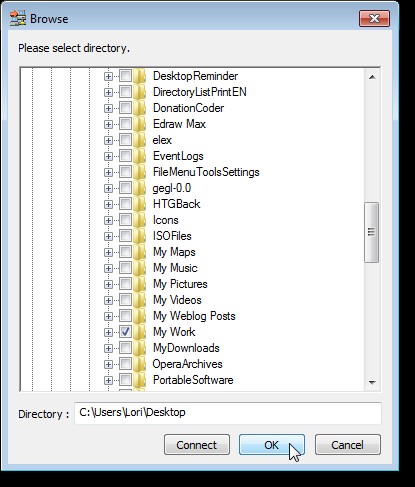Image resolution: width=415 pixels, height=487 pixels.
Task: Click the Cancel button
Action: (348, 445)
